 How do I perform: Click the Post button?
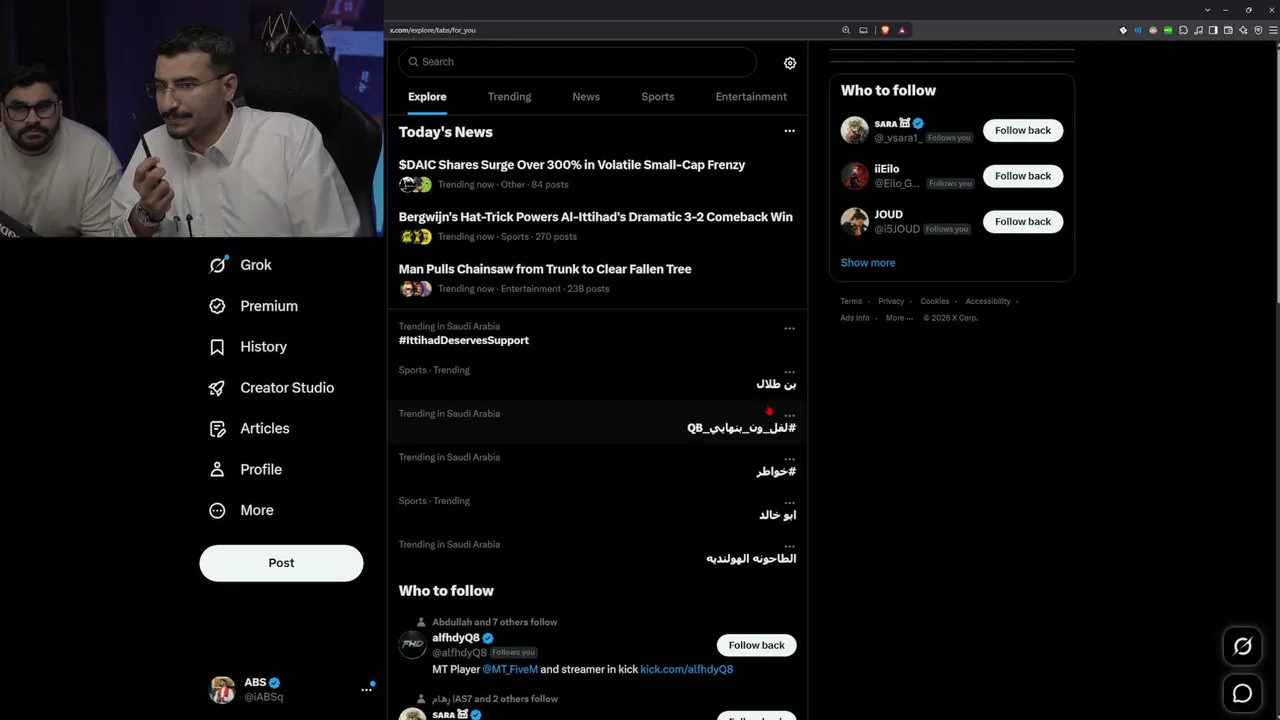click(x=281, y=563)
